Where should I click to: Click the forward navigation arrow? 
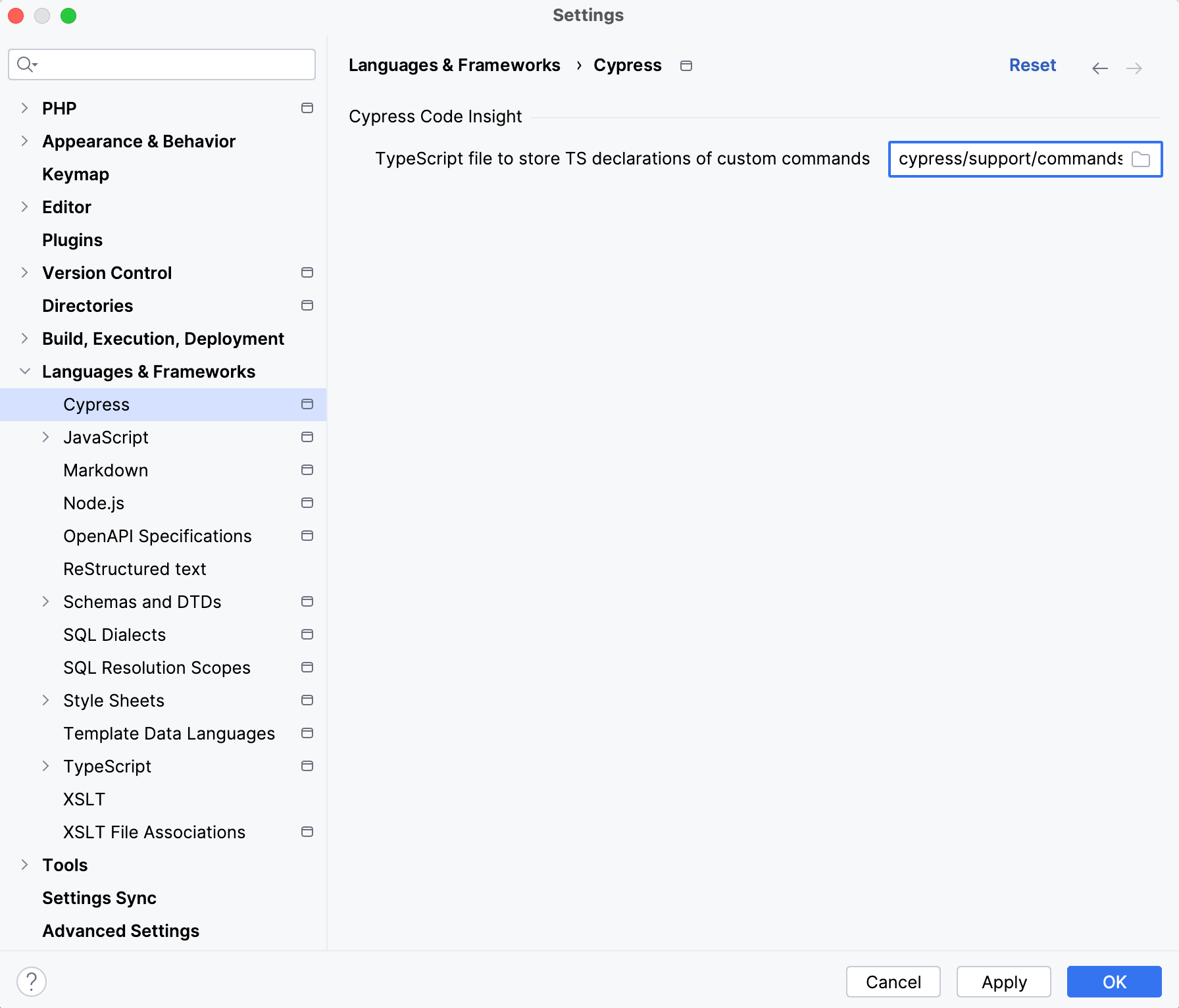(x=1134, y=68)
